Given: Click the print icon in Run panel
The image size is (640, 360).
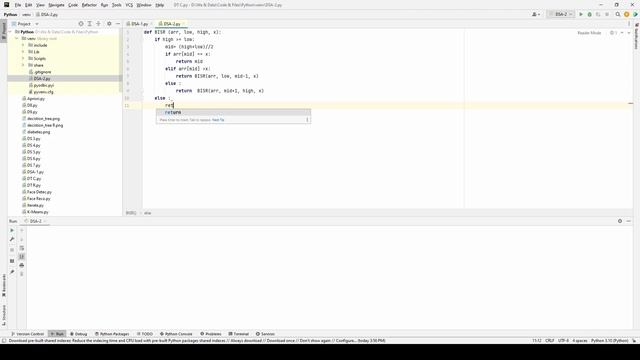Looking at the screenshot, I should click(22, 265).
